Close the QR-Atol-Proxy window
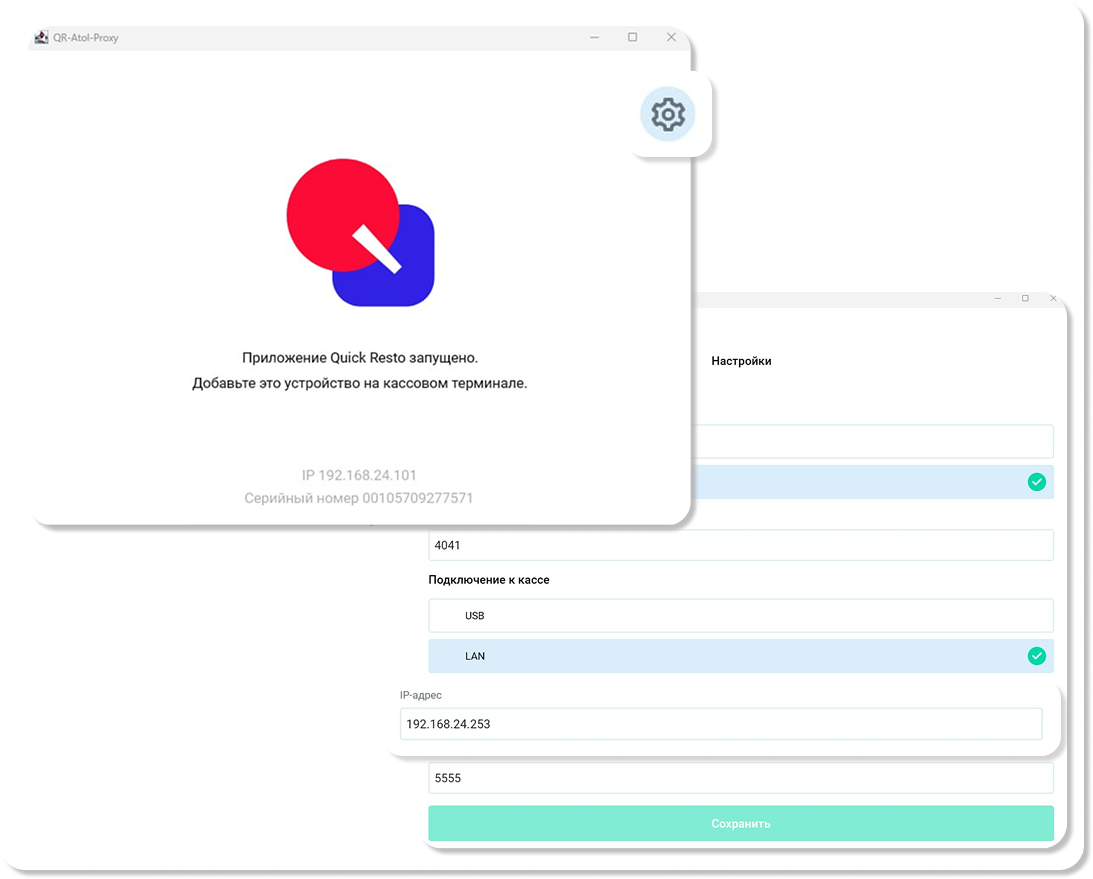Screen dimensions: 1093x879 tap(671, 37)
